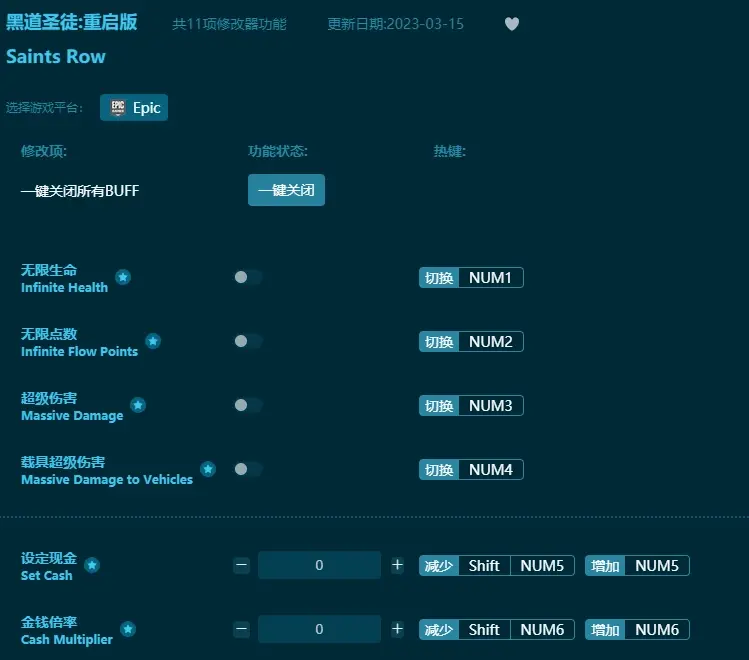The width and height of the screenshot is (749, 660).
Task: Click the NUM2 hotkey for Infinite Flow Points
Action: pos(491,341)
